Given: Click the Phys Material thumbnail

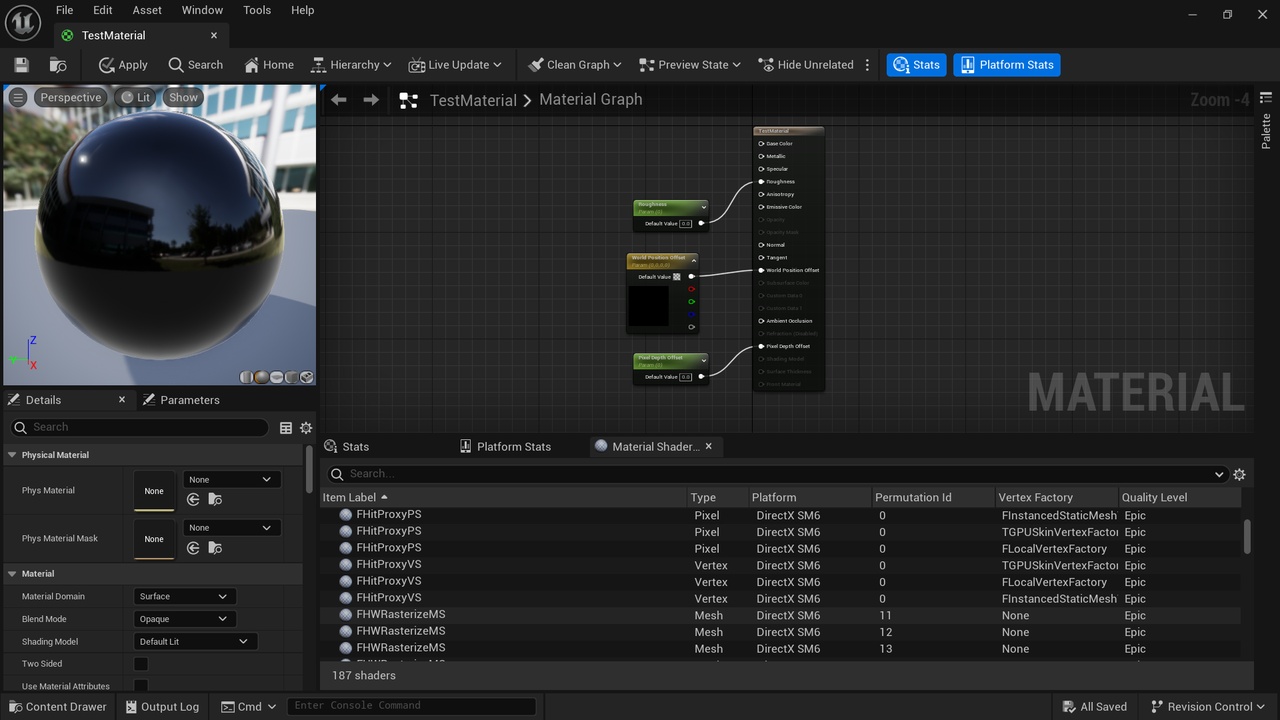Looking at the screenshot, I should click(154, 491).
